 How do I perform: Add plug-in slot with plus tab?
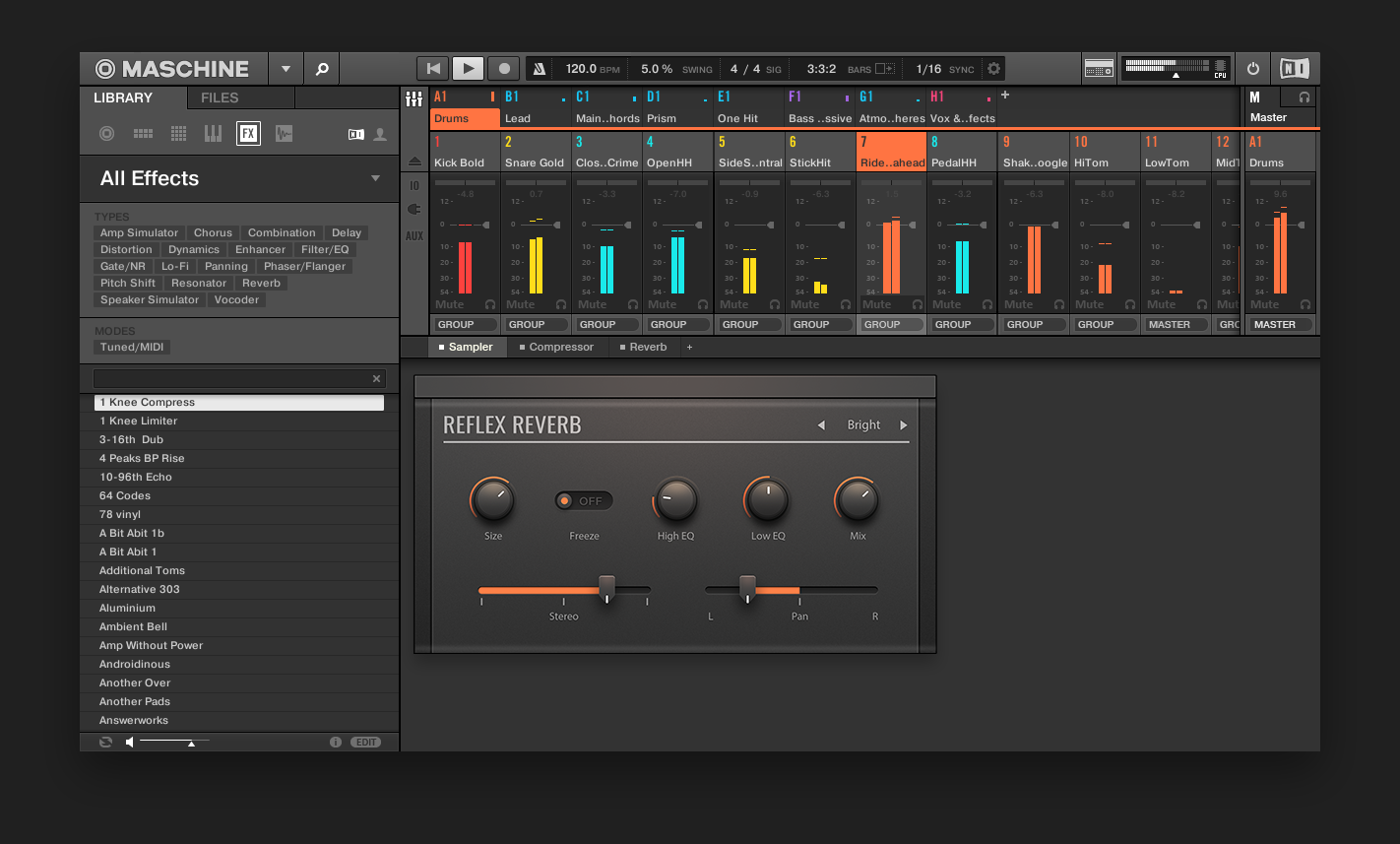689,347
